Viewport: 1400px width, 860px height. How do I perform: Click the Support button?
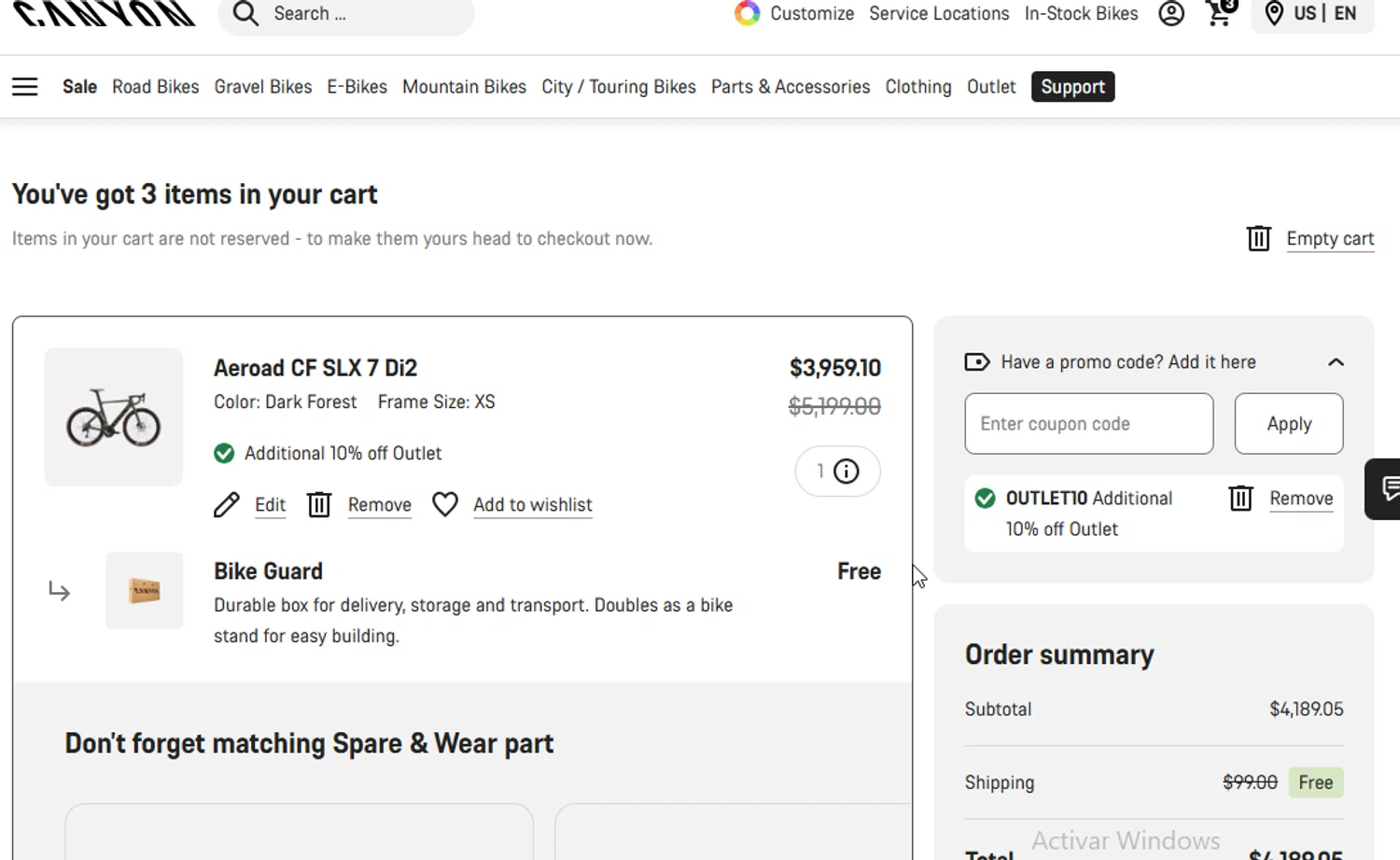coord(1072,87)
